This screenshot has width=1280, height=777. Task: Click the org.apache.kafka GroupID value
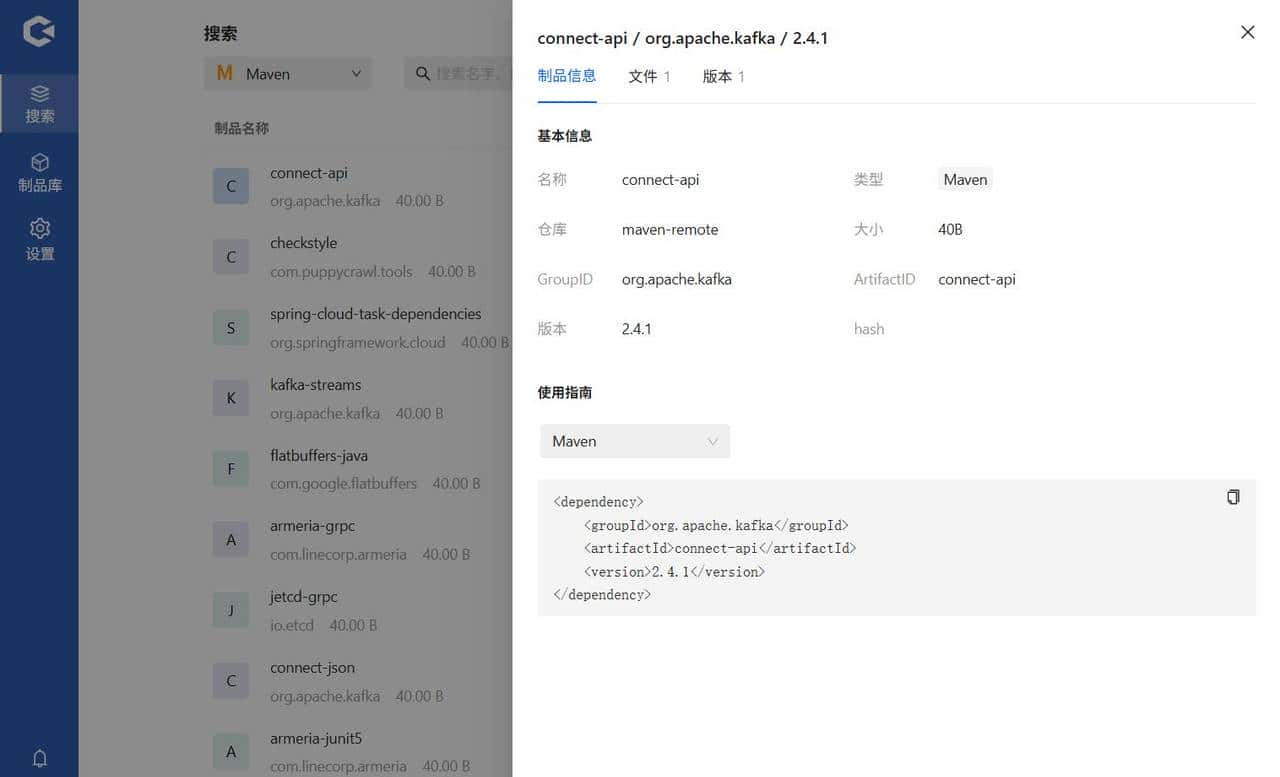click(x=677, y=280)
